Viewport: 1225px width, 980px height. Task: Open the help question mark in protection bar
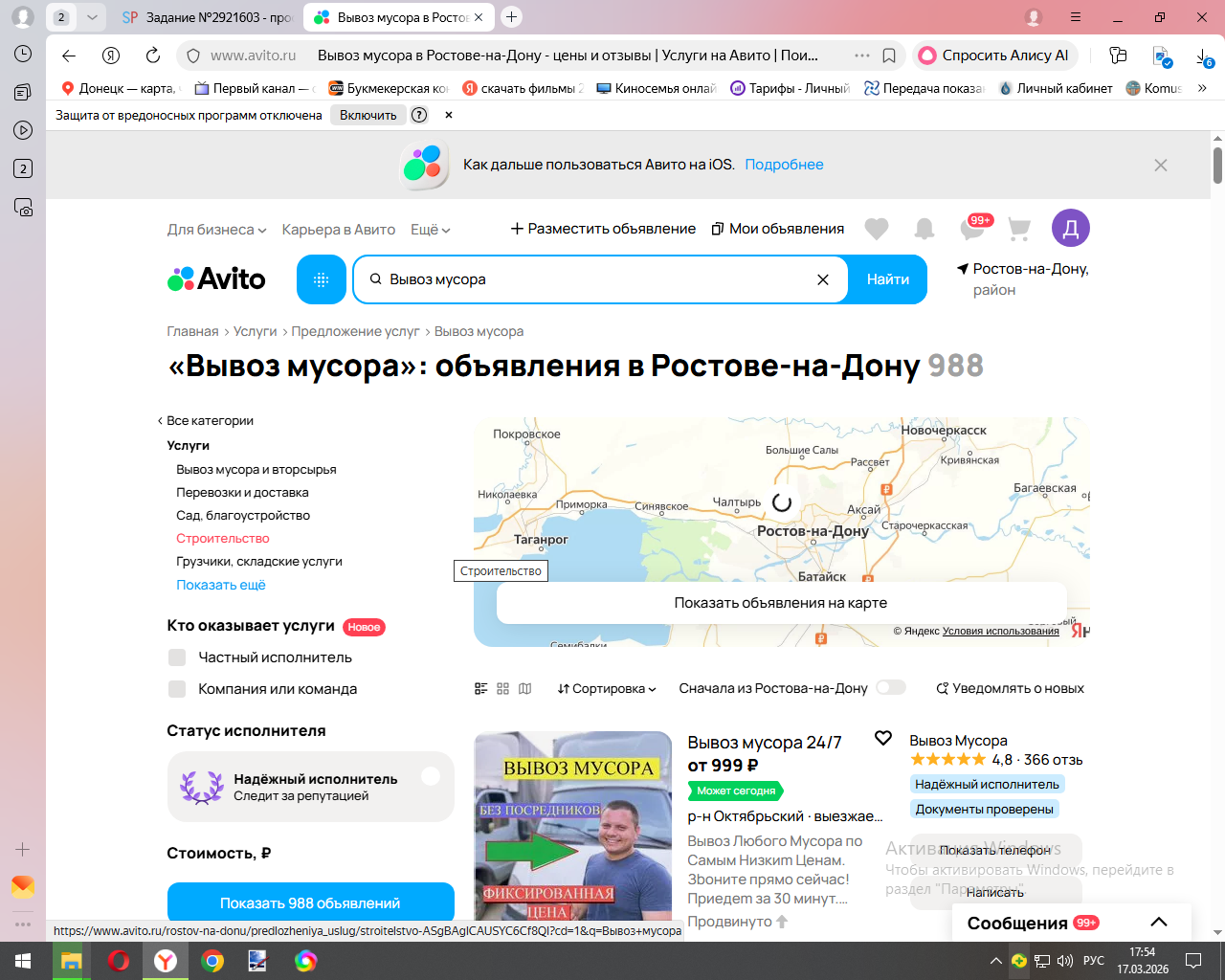click(419, 115)
